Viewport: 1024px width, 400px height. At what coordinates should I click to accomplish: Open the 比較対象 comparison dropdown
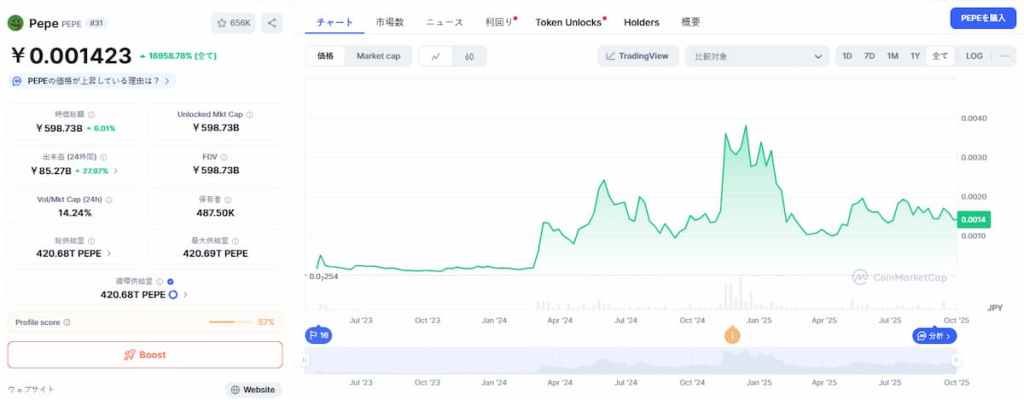coord(761,56)
